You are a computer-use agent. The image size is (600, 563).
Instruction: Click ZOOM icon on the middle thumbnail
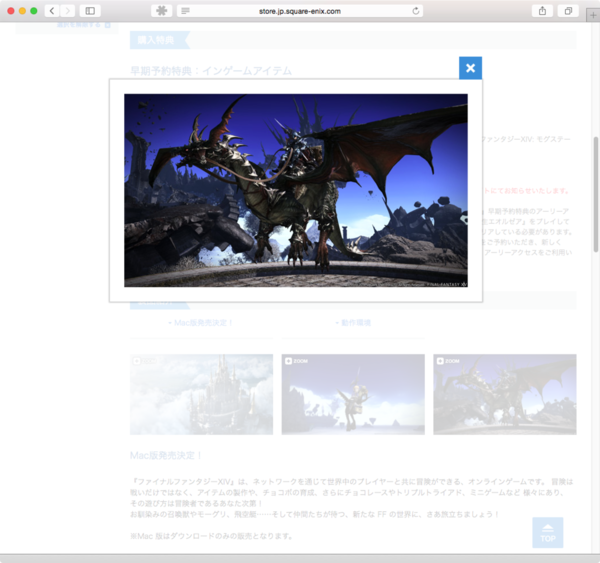[297, 361]
